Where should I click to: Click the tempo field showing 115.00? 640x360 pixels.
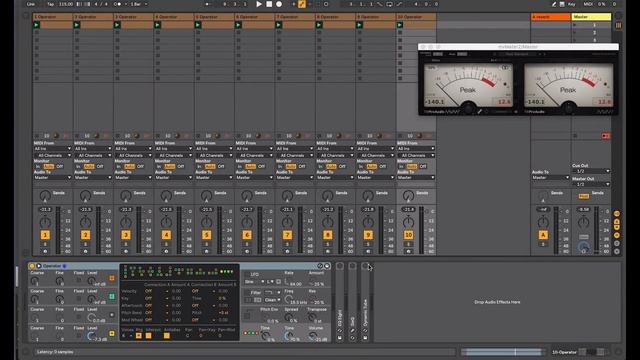click(x=66, y=4)
